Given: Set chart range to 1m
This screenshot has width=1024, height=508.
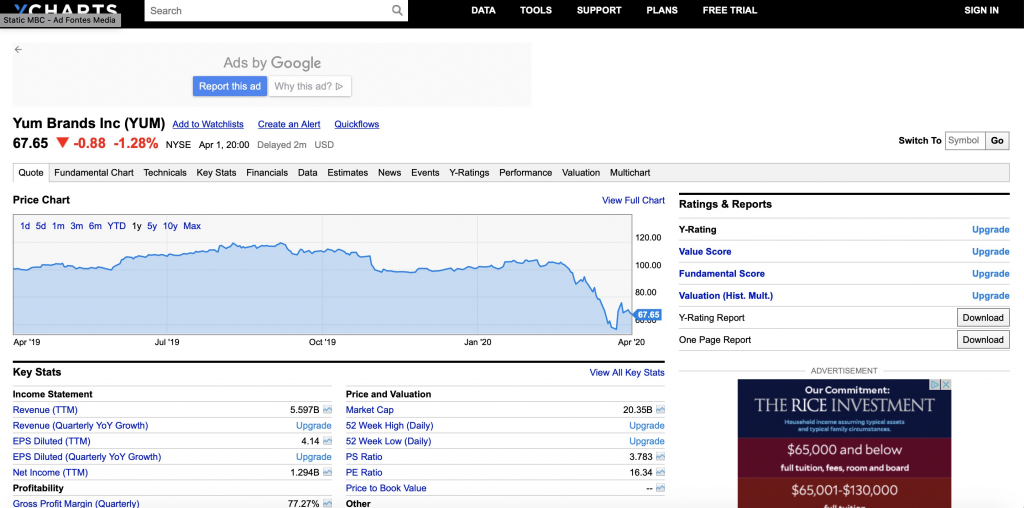Looking at the screenshot, I should coord(58,226).
